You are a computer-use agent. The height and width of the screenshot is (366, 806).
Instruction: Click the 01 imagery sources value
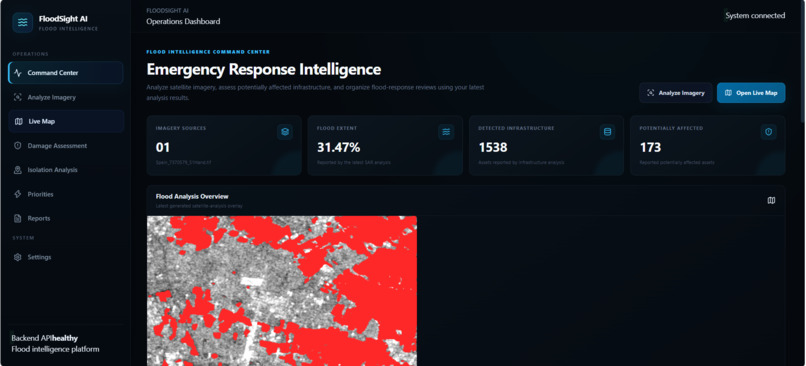point(162,148)
